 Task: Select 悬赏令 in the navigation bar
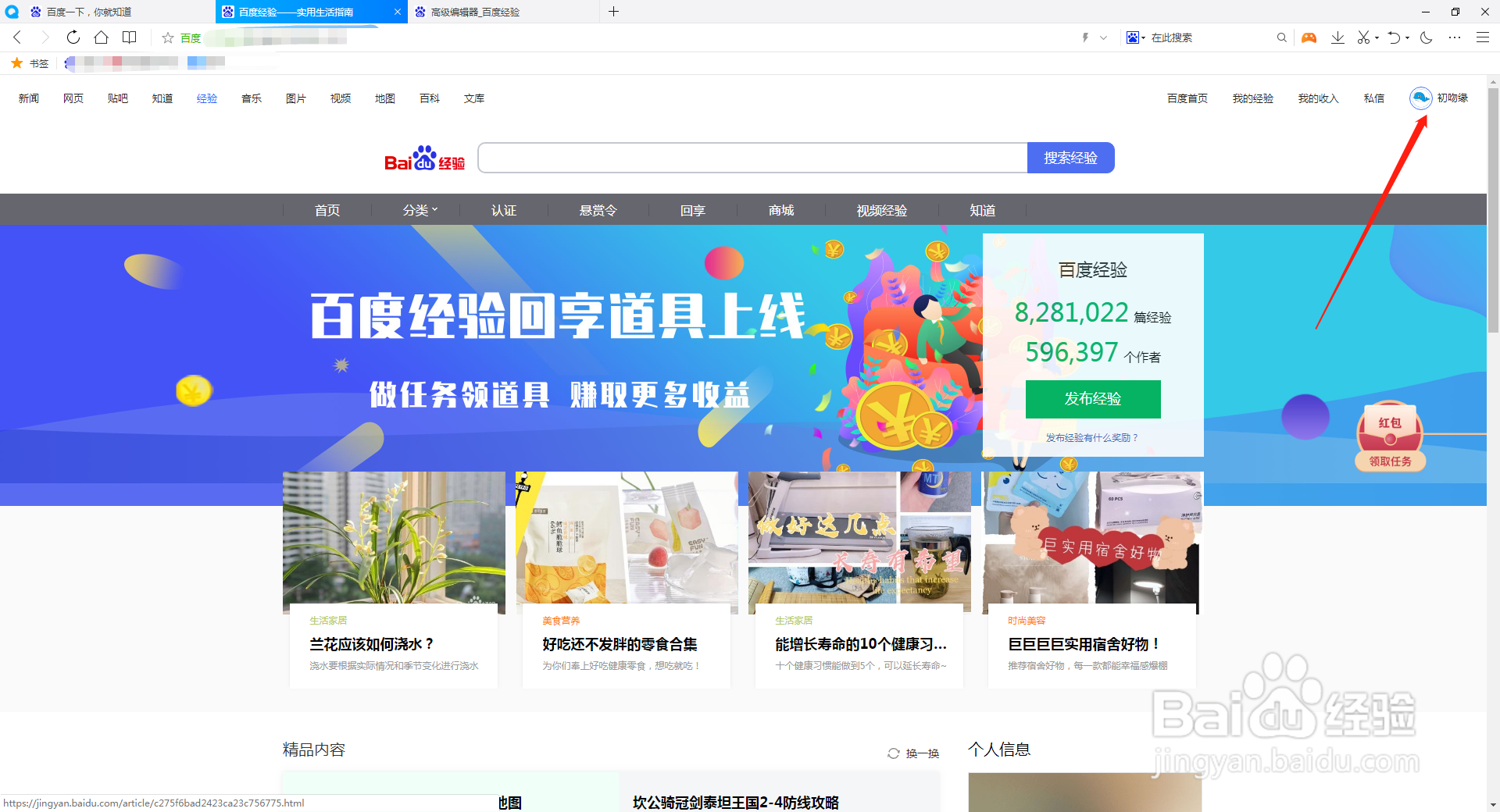click(x=598, y=210)
